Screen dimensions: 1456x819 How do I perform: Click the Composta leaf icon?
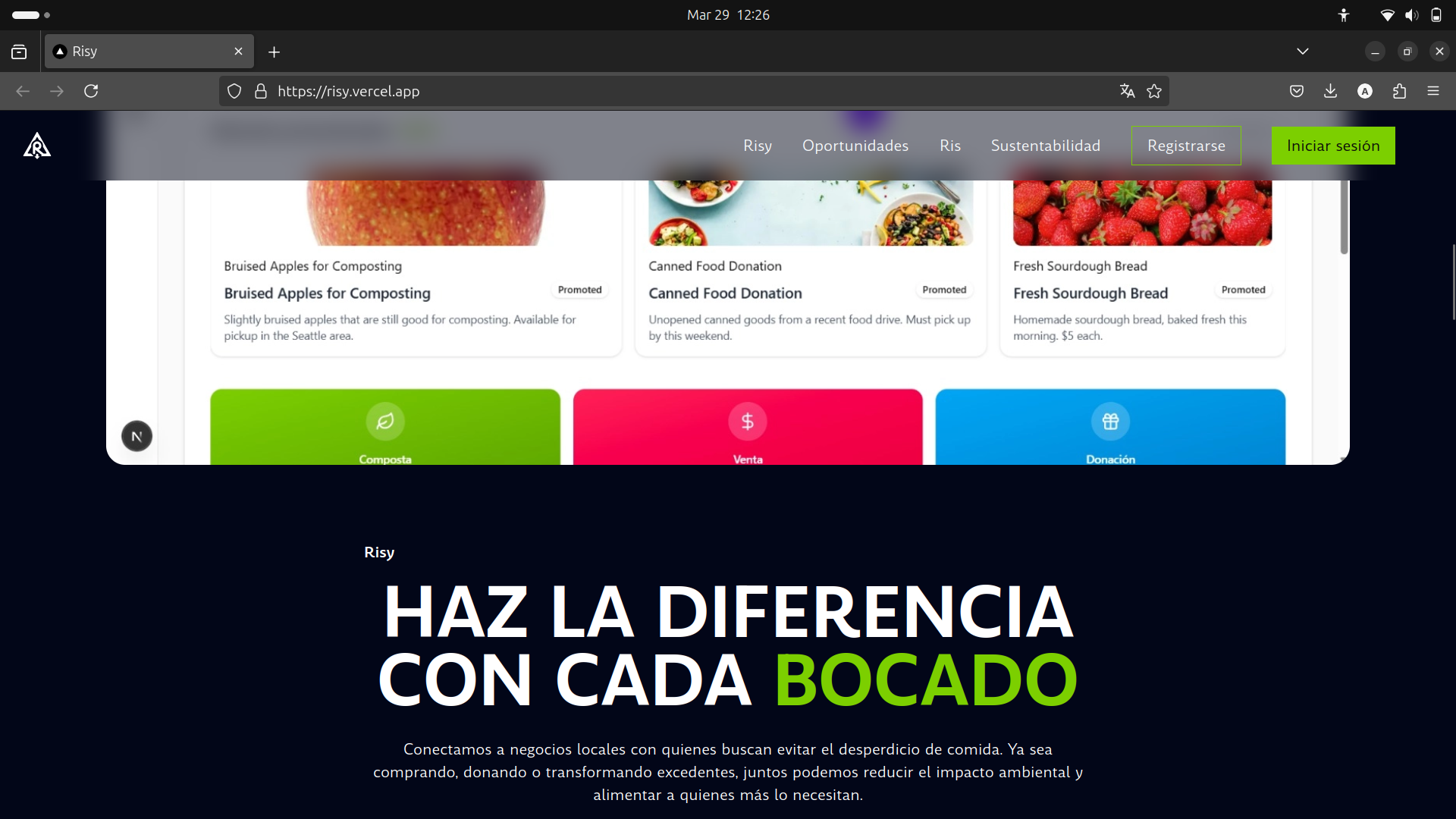[385, 422]
